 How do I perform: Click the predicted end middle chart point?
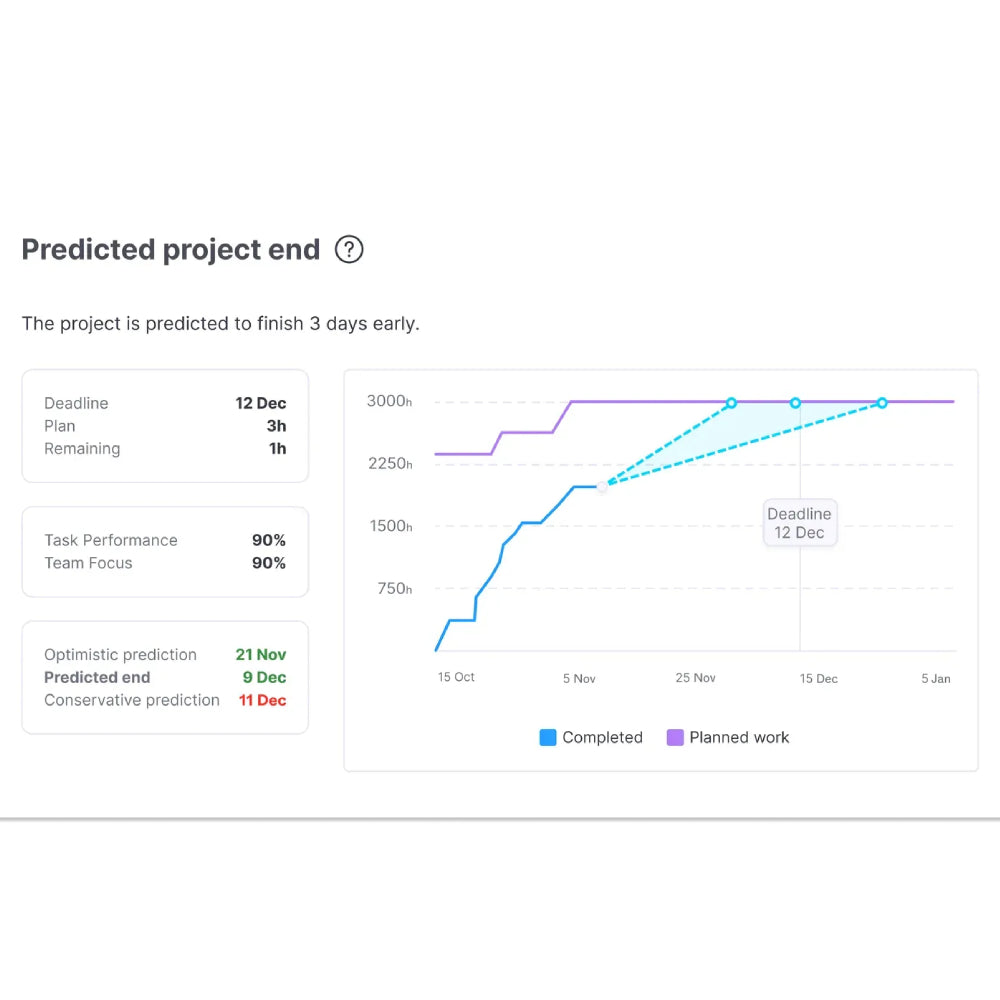(795, 403)
